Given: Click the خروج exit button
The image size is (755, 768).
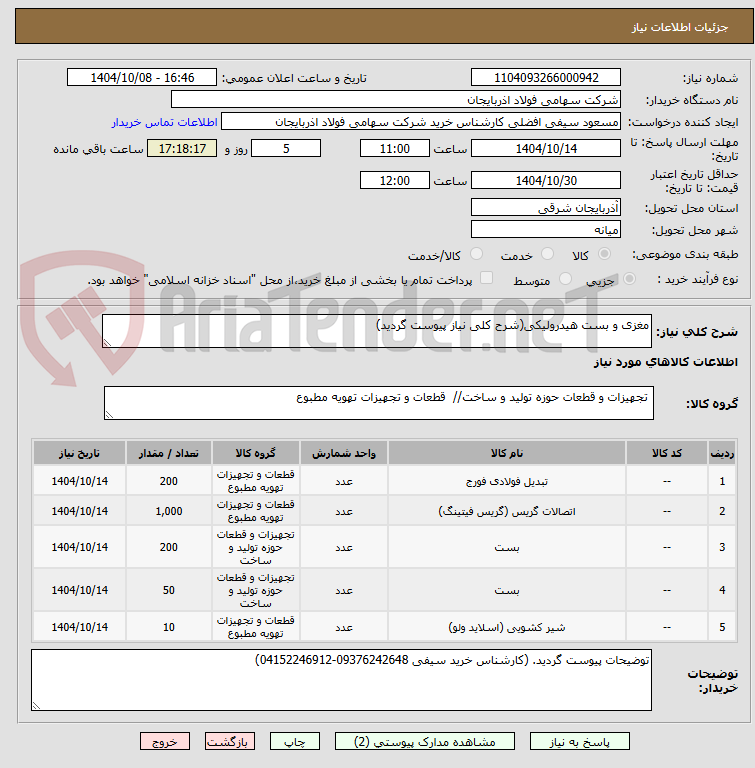Looking at the screenshot, I should point(165,742).
